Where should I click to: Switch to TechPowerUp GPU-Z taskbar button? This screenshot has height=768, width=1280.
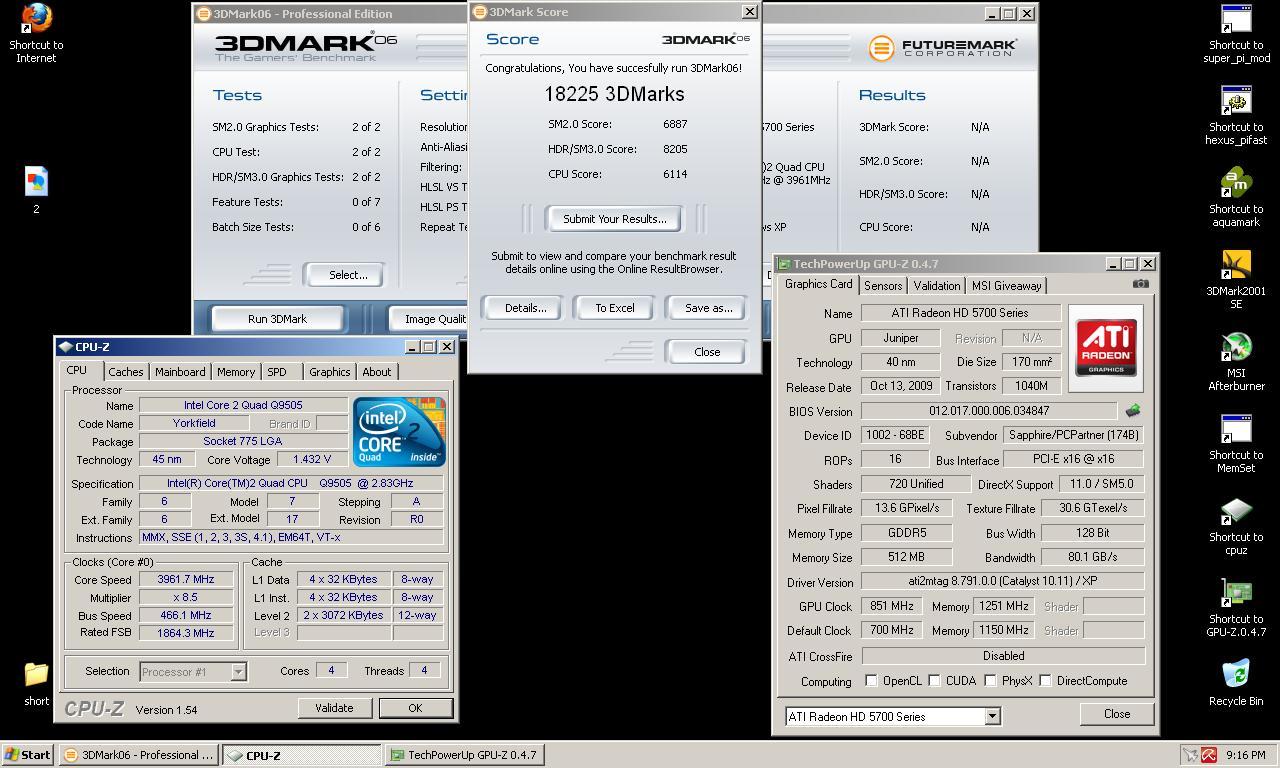[x=465, y=755]
